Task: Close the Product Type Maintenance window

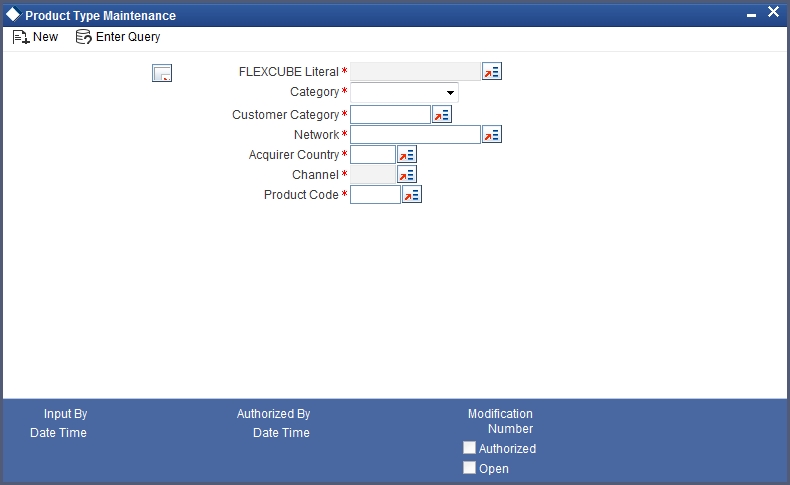Action: (x=773, y=12)
